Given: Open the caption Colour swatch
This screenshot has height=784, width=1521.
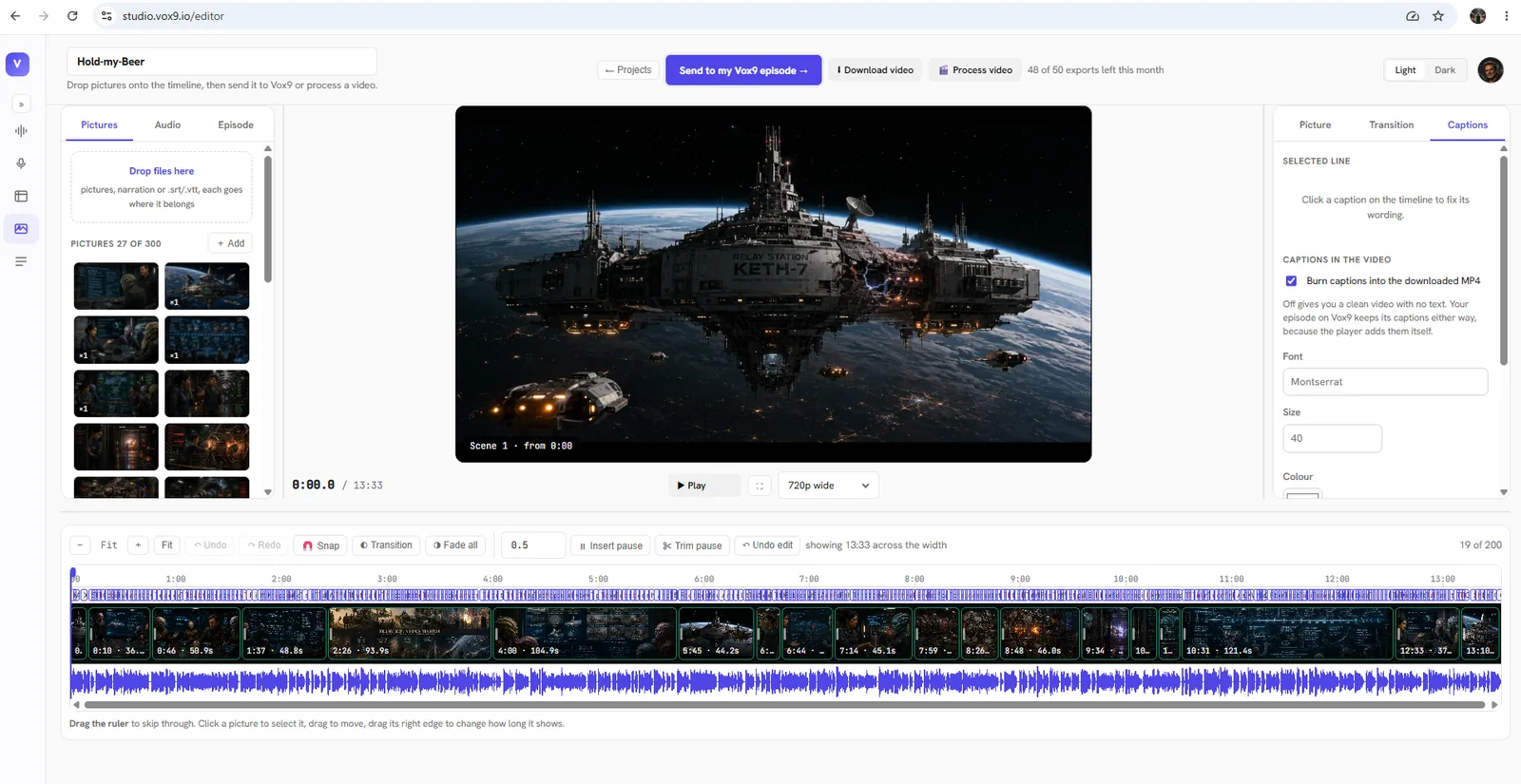Looking at the screenshot, I should 1302,493.
